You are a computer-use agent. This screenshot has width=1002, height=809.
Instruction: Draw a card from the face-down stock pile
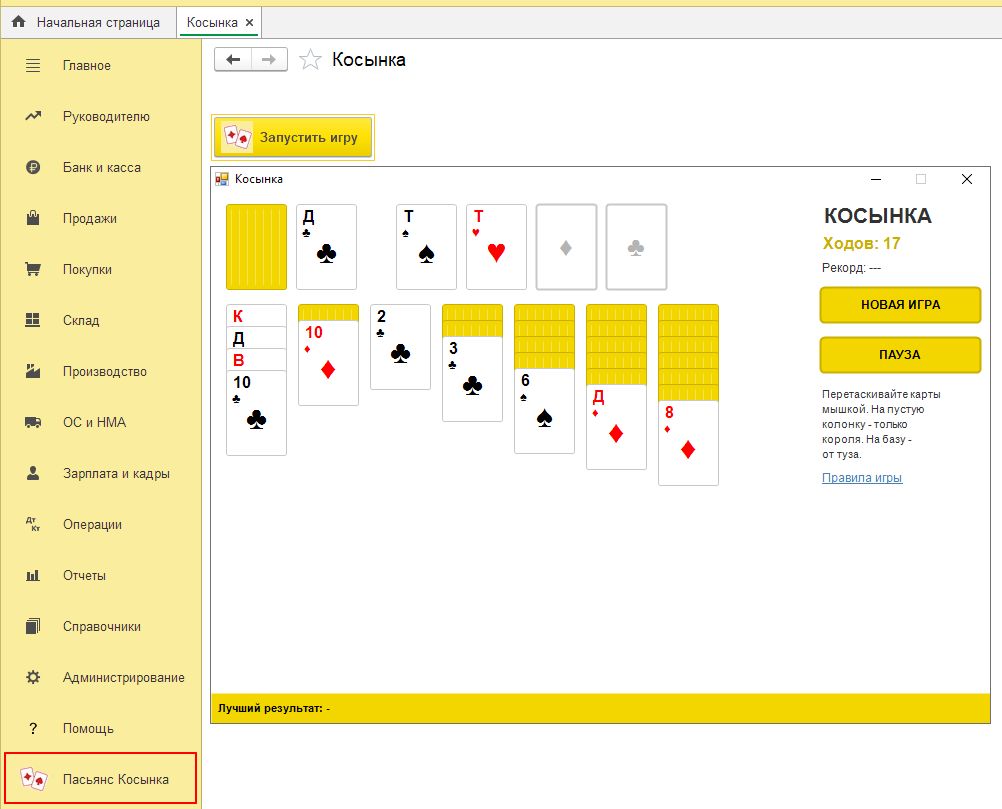[x=256, y=247]
